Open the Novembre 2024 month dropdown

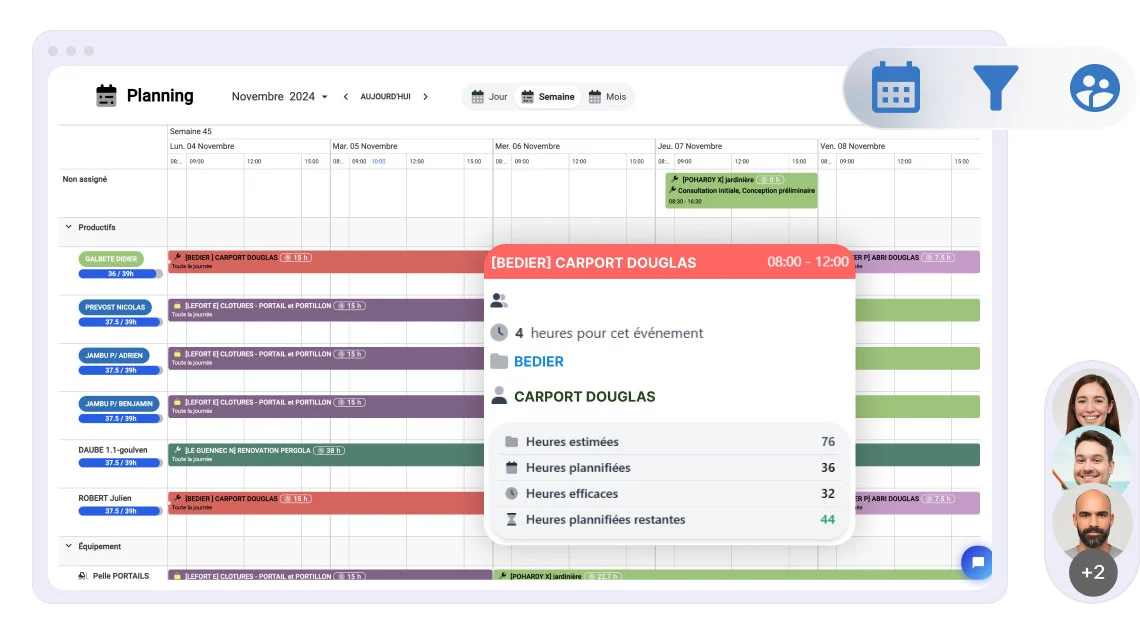tap(280, 97)
